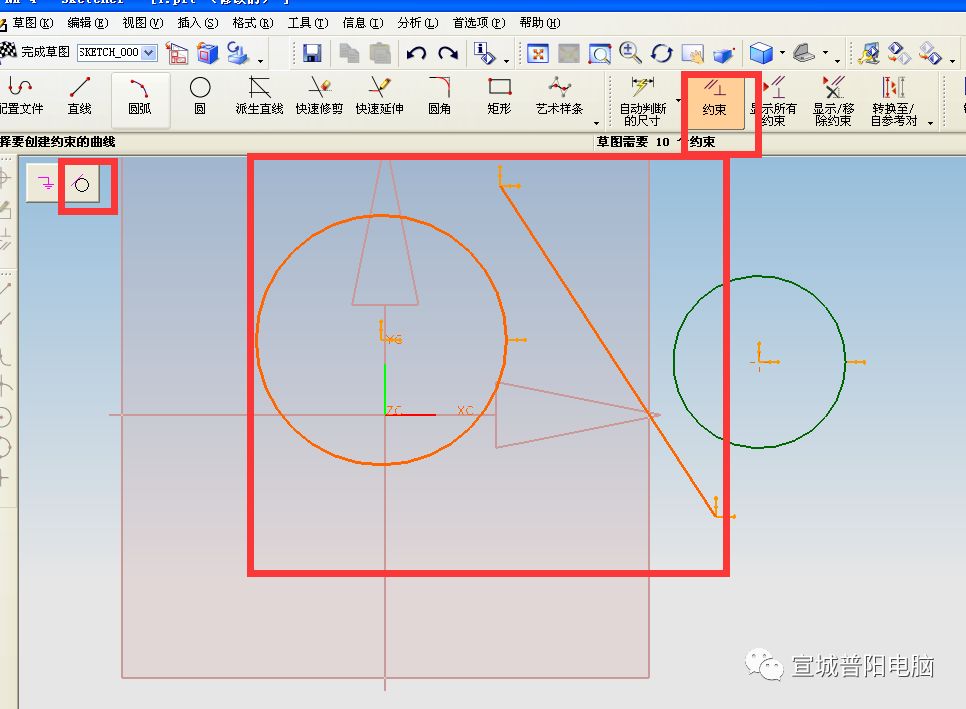Select the 快速修剪 quick trim tool
Screen dimensions: 966x709
[x=319, y=95]
